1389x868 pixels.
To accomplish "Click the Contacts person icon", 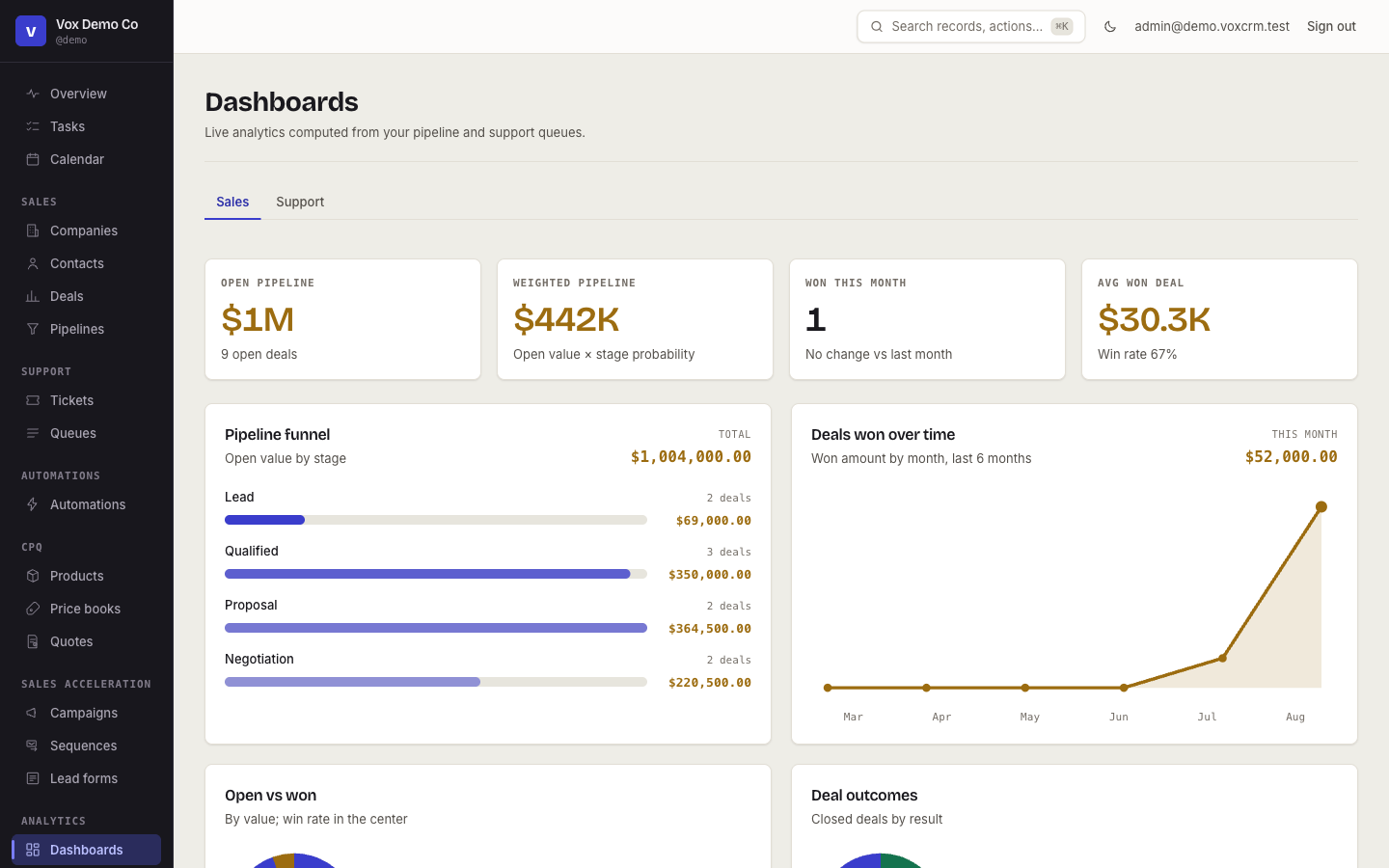I will click(x=33, y=263).
